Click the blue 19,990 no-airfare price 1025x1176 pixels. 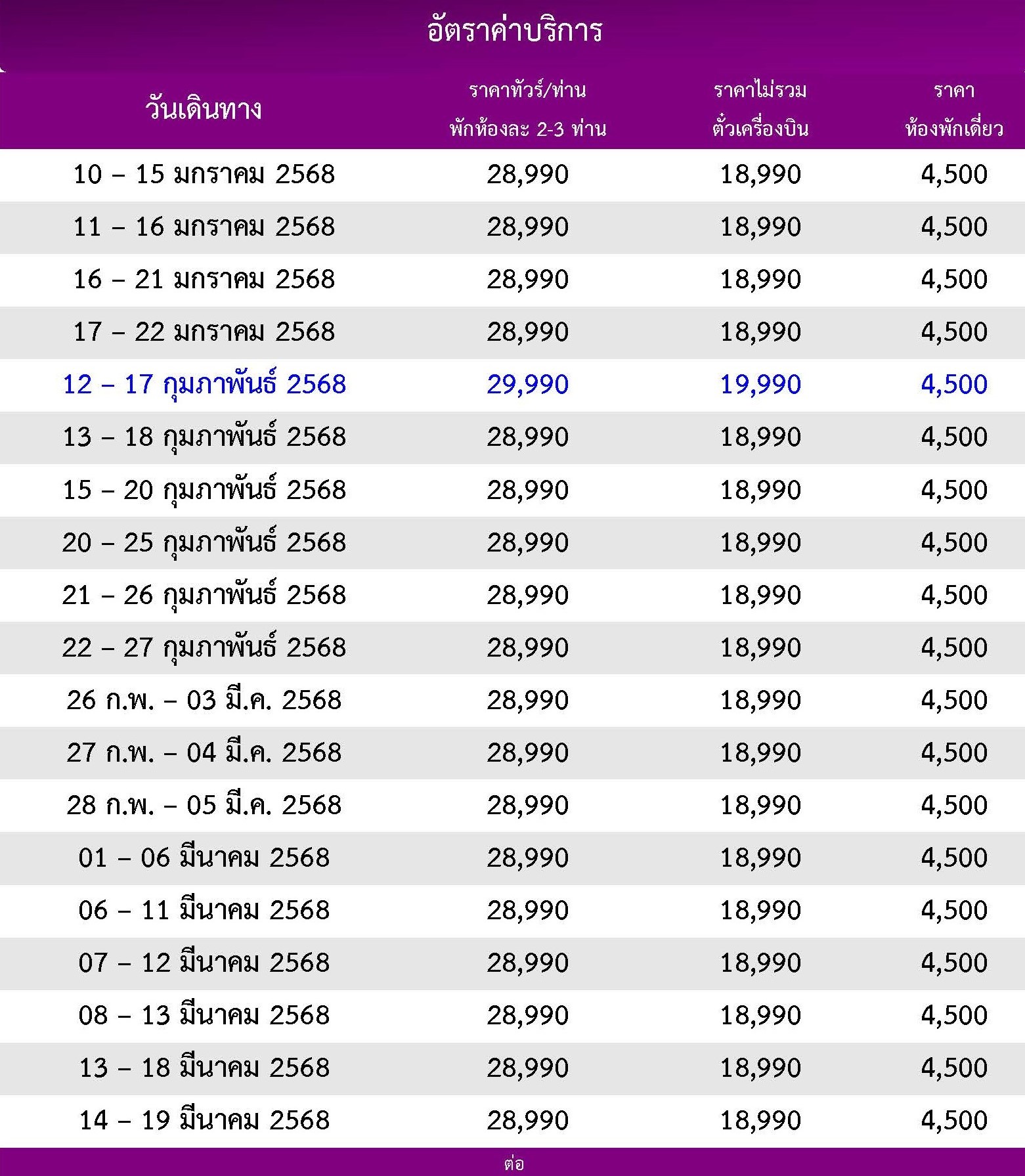point(760,385)
